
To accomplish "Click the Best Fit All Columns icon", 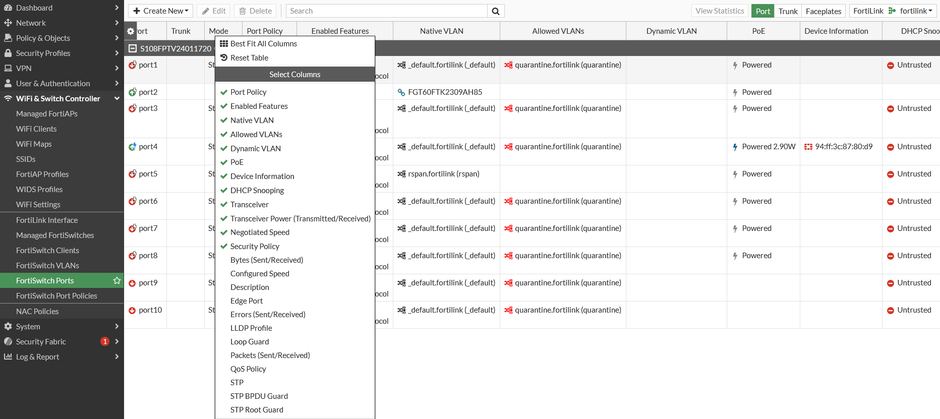I will click(223, 44).
